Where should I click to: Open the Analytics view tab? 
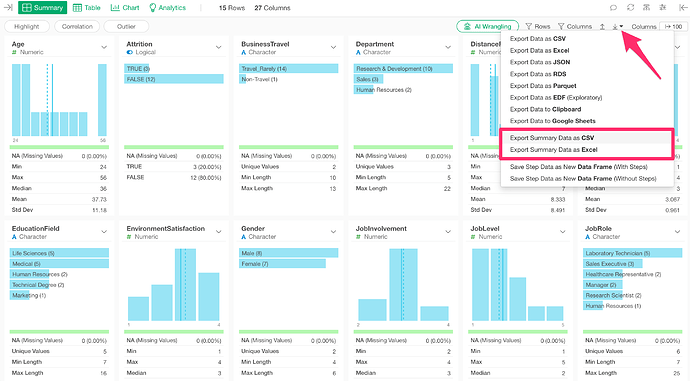click(x=167, y=7)
